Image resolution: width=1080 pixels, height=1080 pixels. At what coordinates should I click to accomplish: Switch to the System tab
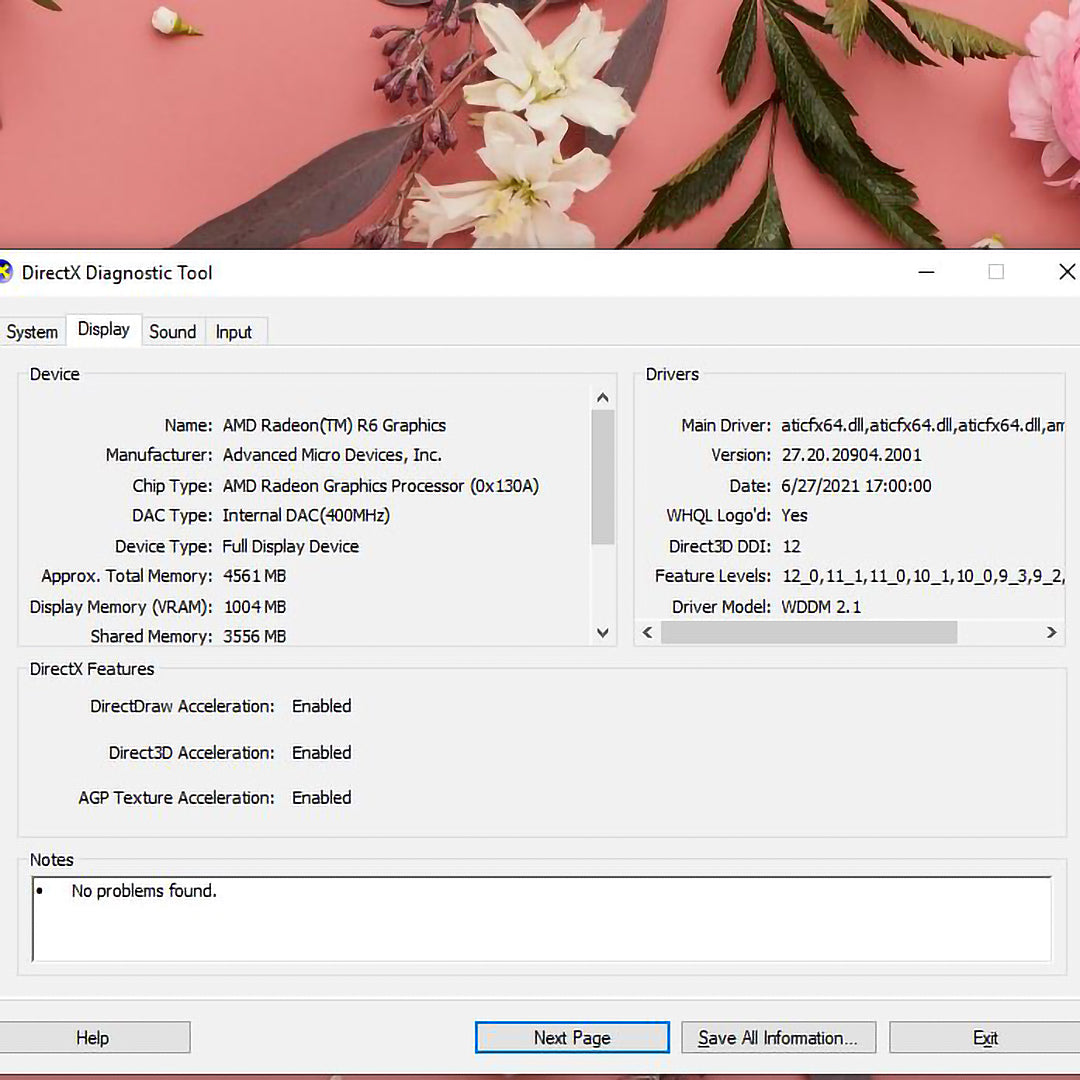(x=32, y=332)
